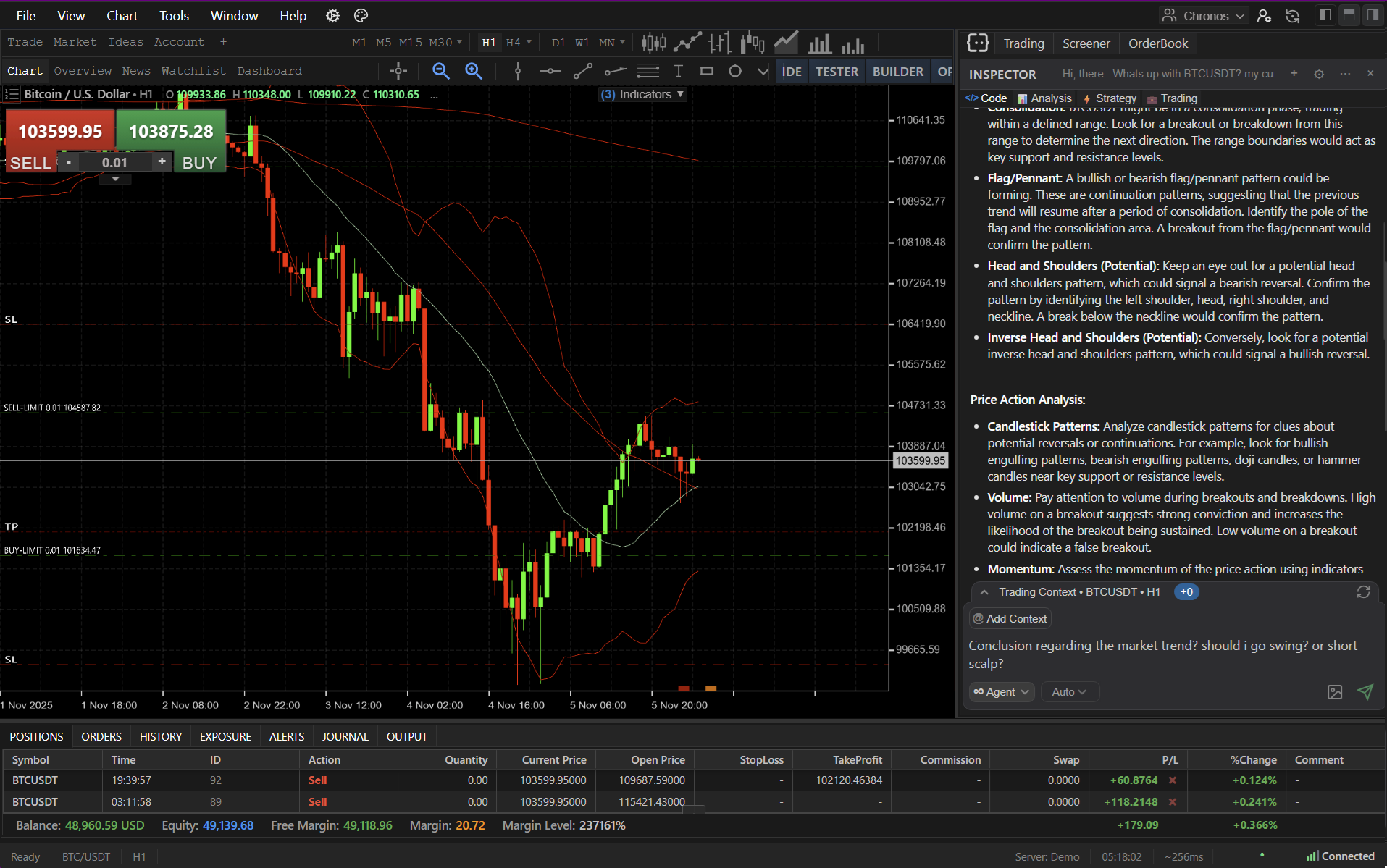The height and width of the screenshot is (868, 1387).
Task: Select the candlestick chart type icon
Action: pos(653,42)
